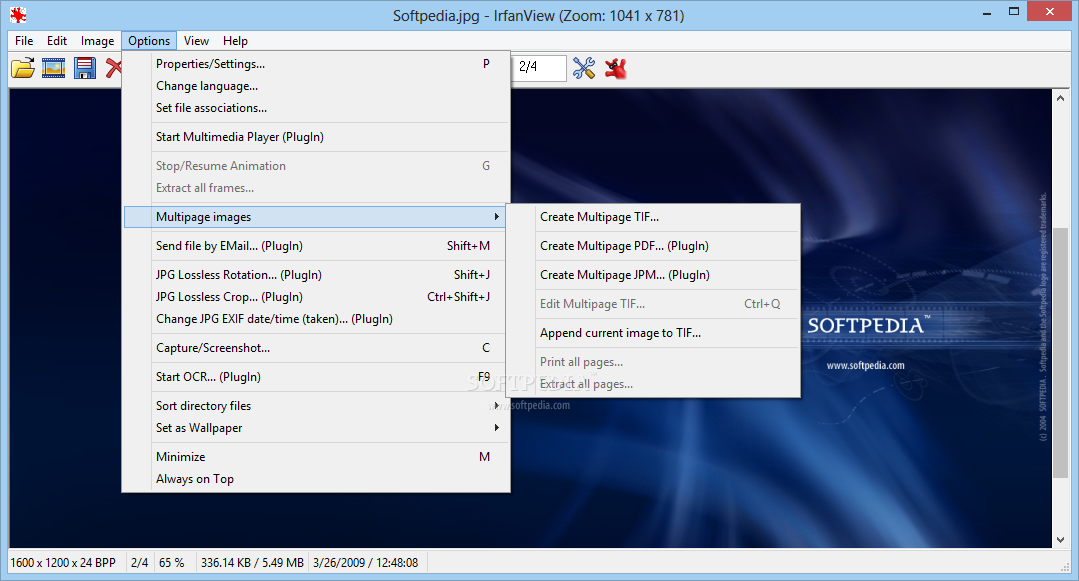Click the Save floppy disk icon
The width and height of the screenshot is (1079, 581).
(85, 67)
